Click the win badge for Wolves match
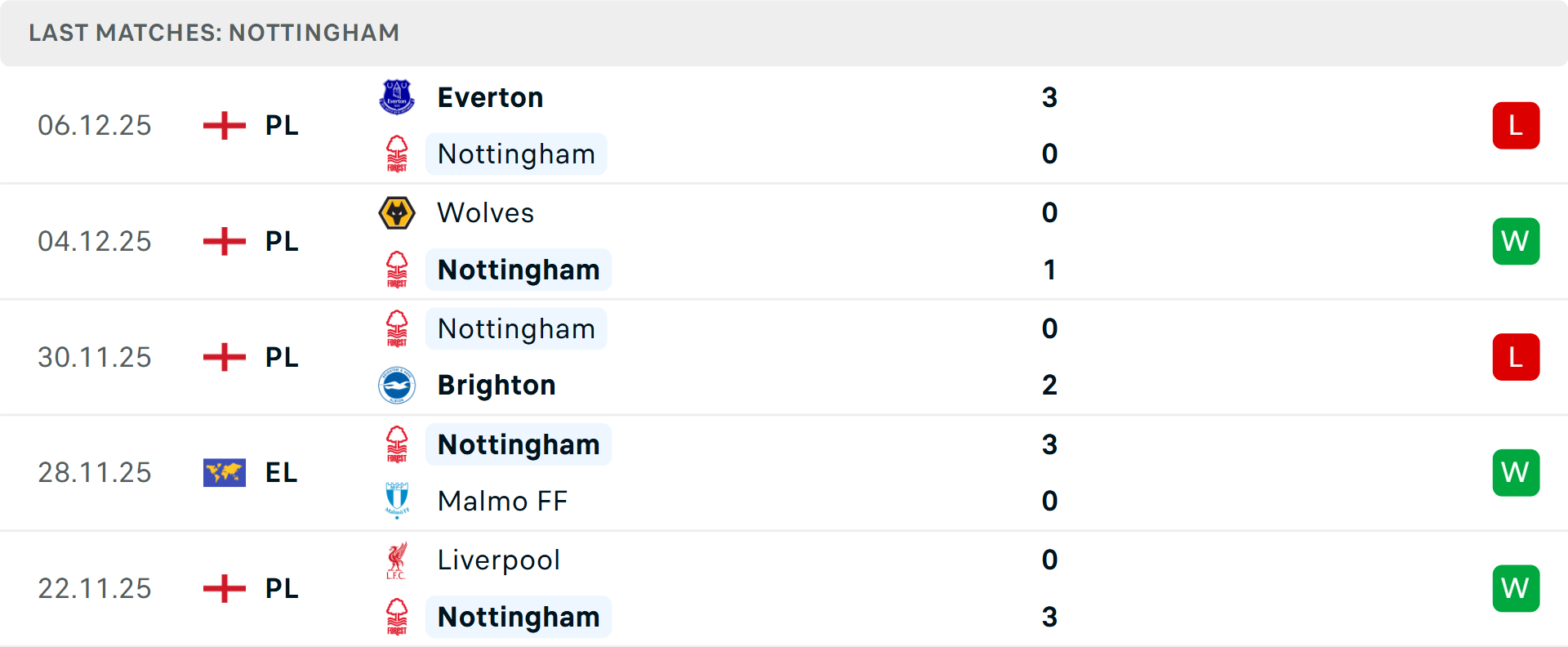This screenshot has height=647, width=1568. click(x=1516, y=241)
